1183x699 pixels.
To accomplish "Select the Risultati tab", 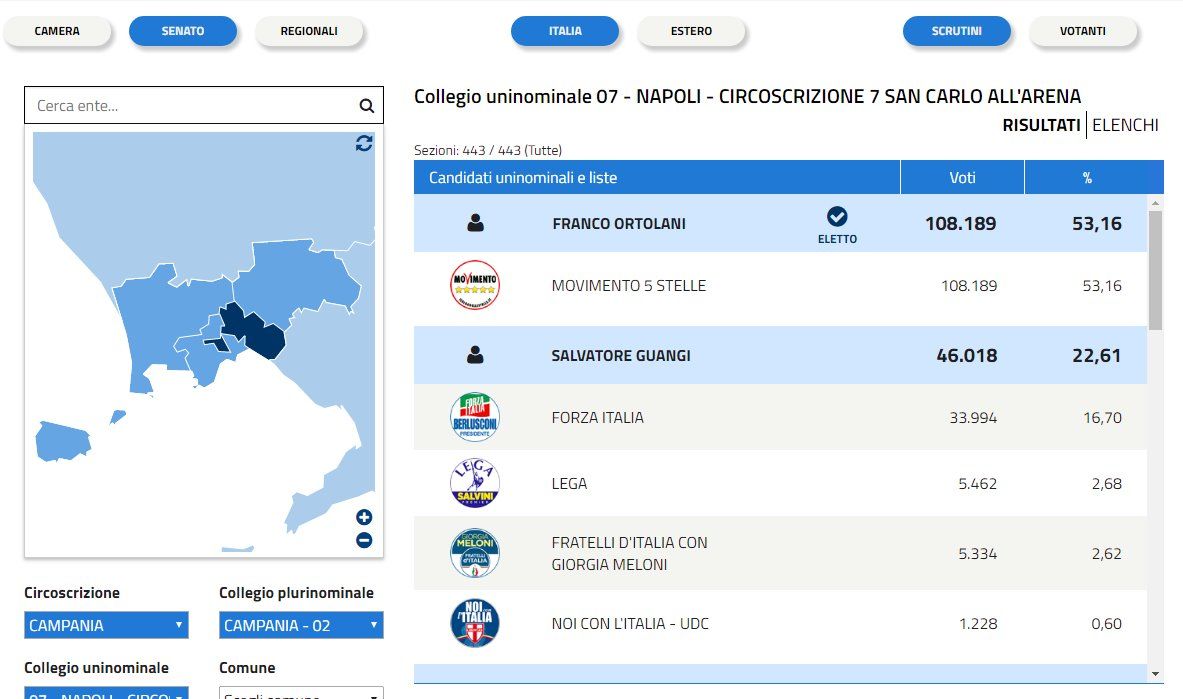I will pyautogui.click(x=1041, y=125).
